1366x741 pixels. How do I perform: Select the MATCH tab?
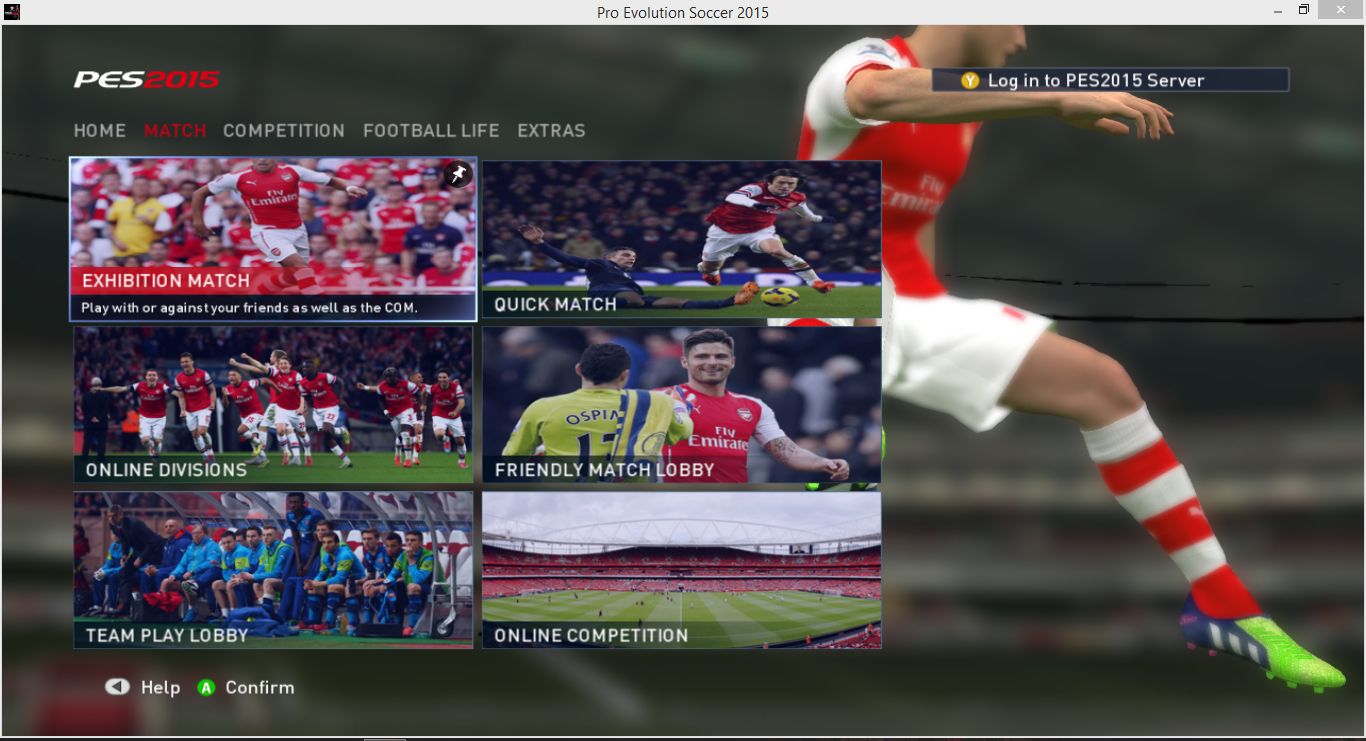coord(175,131)
